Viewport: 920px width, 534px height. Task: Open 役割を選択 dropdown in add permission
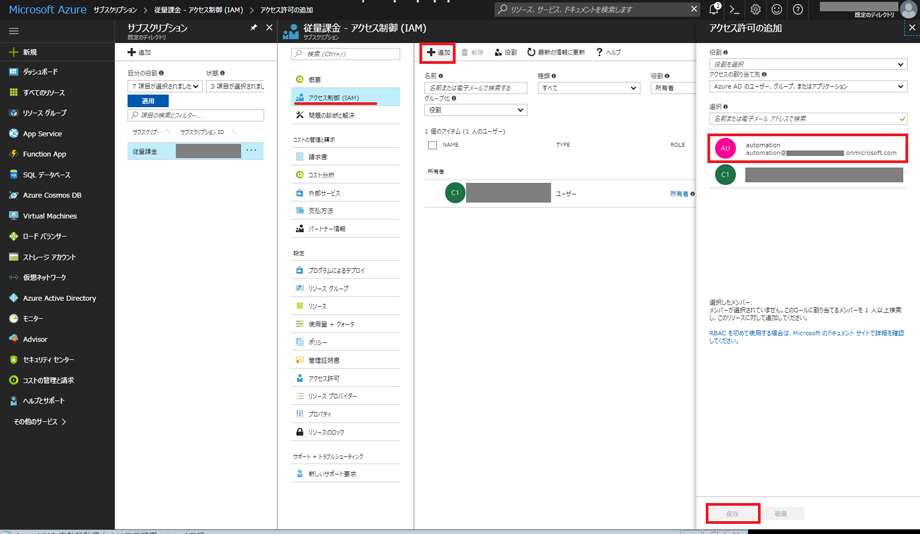pyautogui.click(x=808, y=64)
